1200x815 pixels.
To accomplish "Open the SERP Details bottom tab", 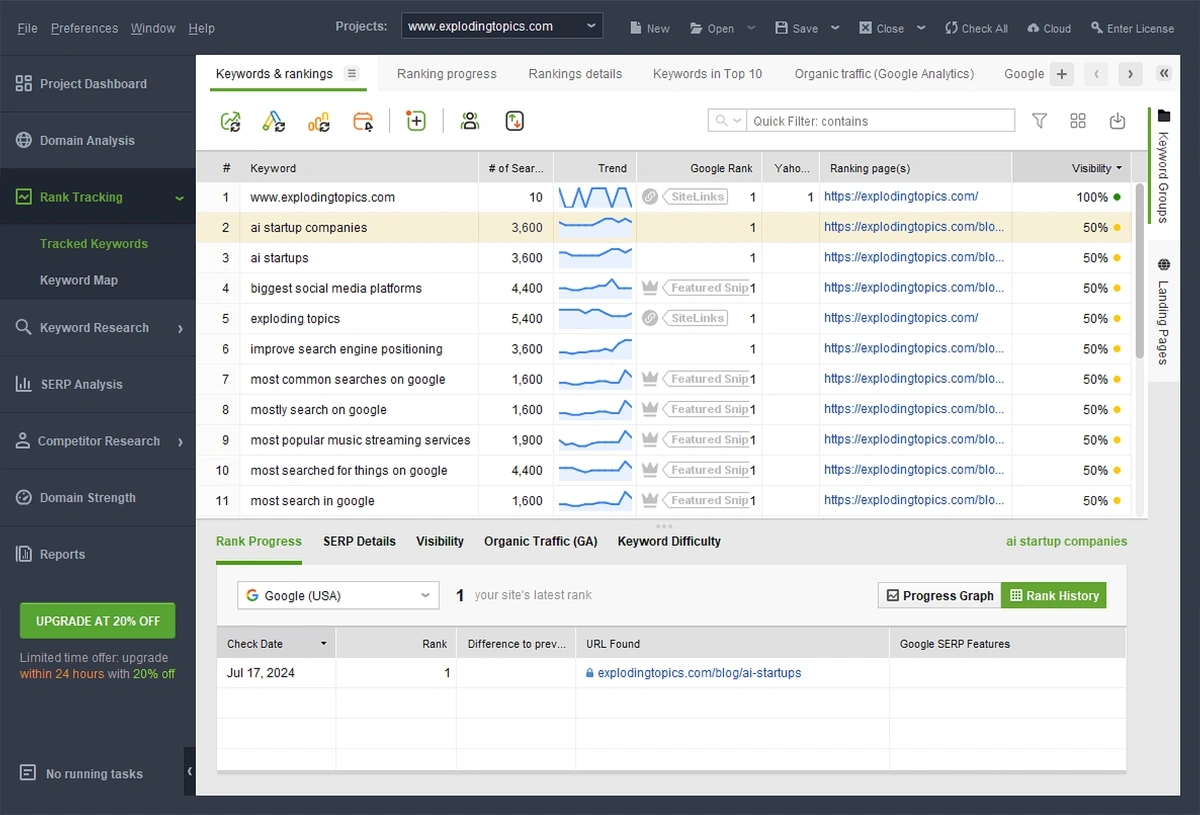I will pyautogui.click(x=359, y=541).
